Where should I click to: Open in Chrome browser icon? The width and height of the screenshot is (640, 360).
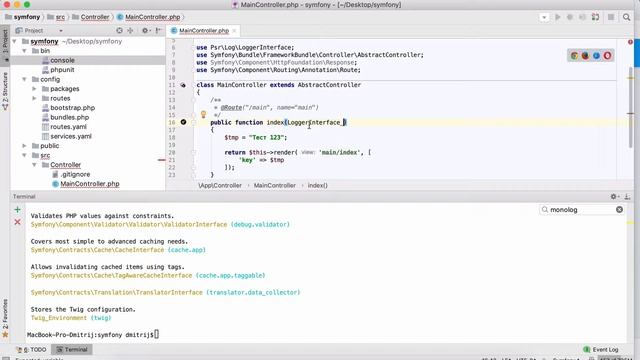coord(574,56)
